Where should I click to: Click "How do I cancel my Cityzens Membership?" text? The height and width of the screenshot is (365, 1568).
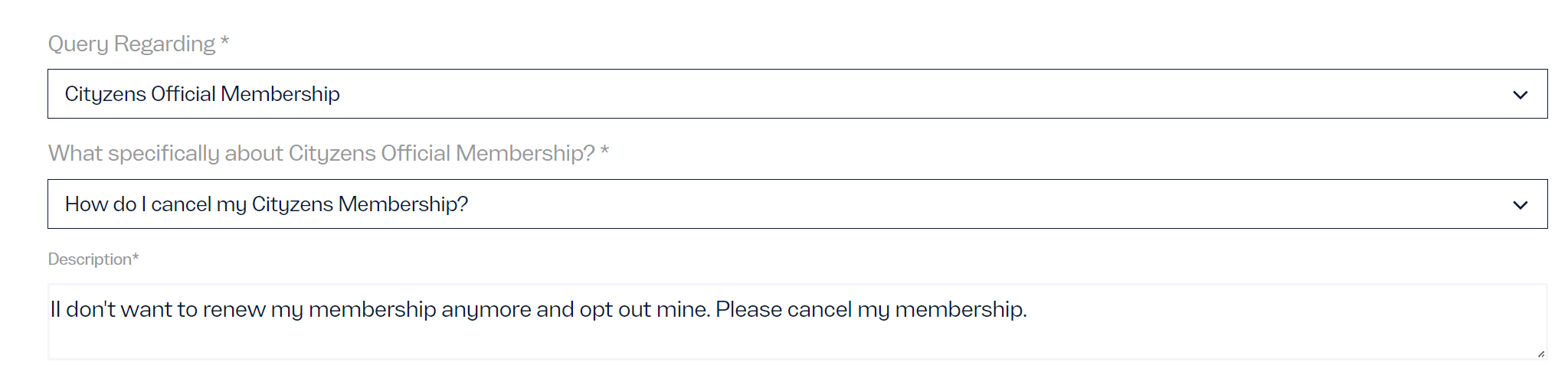pos(267,204)
